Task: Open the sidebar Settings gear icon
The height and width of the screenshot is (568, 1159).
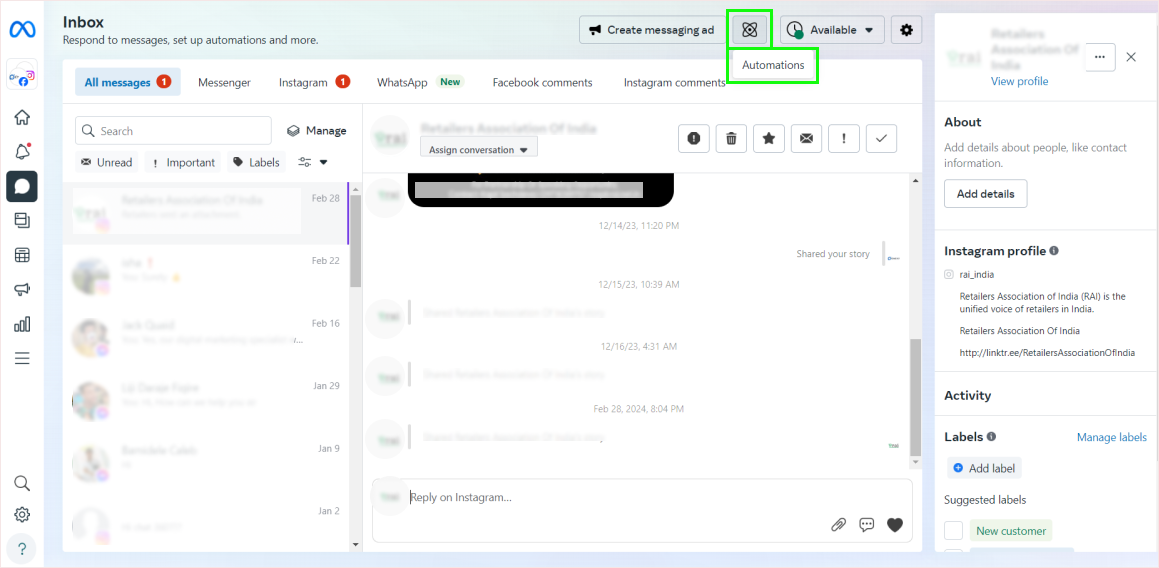Action: coord(22,514)
